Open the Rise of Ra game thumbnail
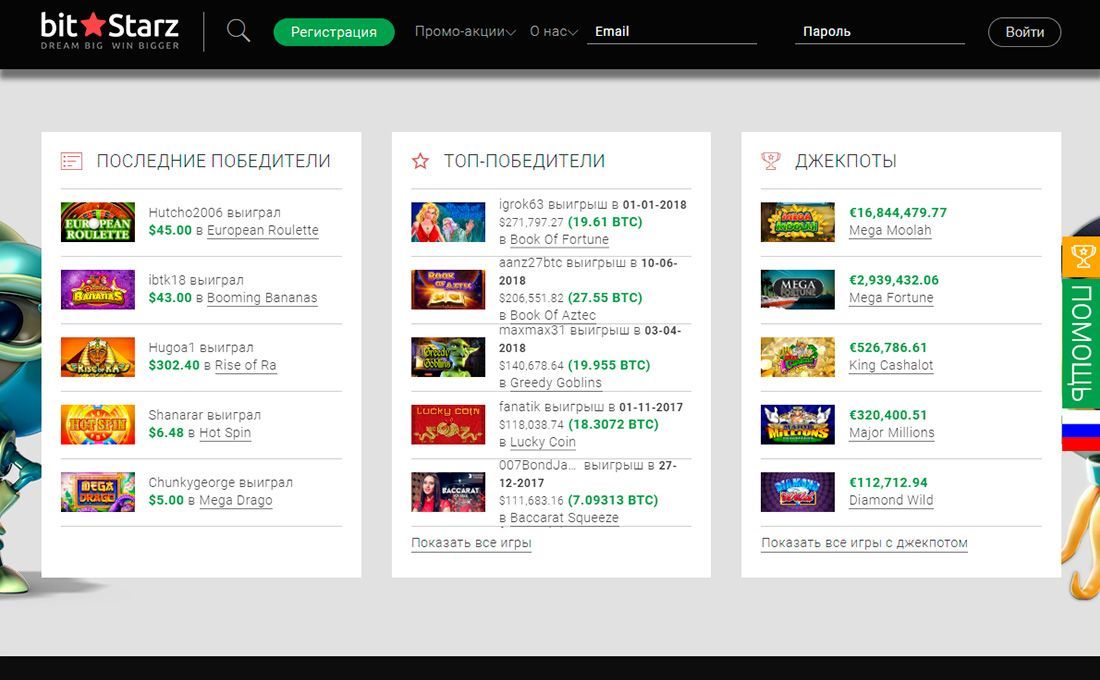Image resolution: width=1100 pixels, height=680 pixels. 98,356
